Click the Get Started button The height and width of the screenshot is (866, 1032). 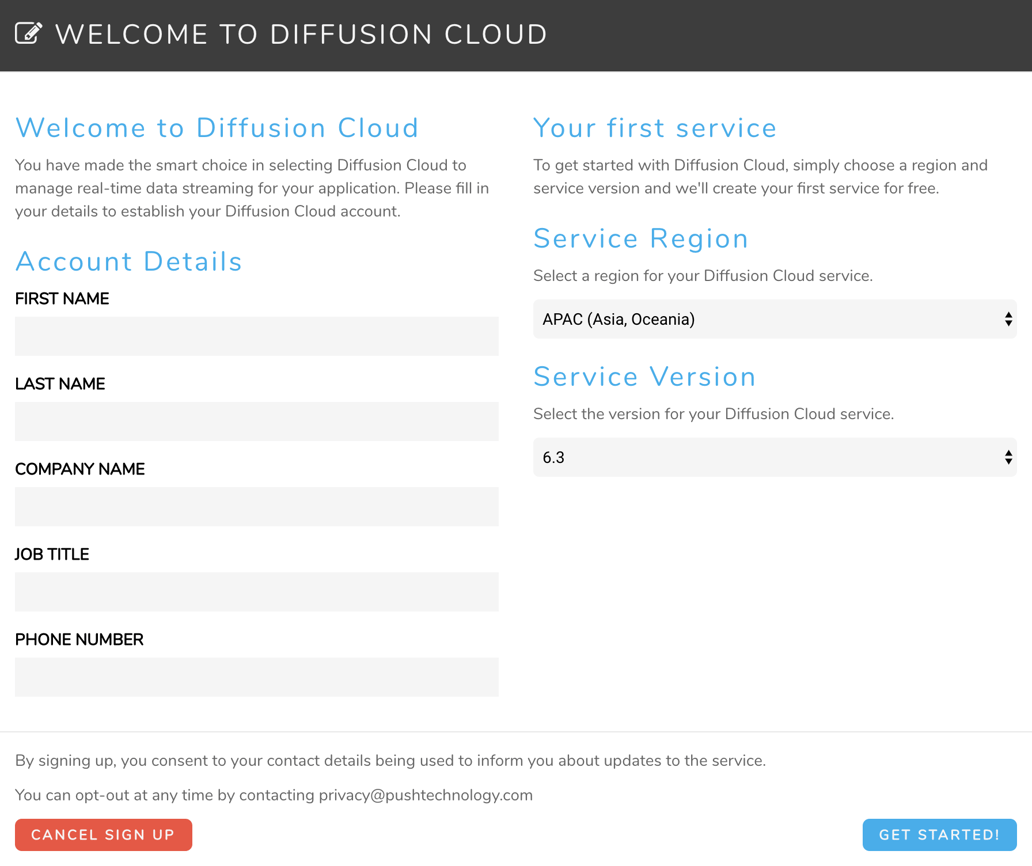[x=939, y=835]
